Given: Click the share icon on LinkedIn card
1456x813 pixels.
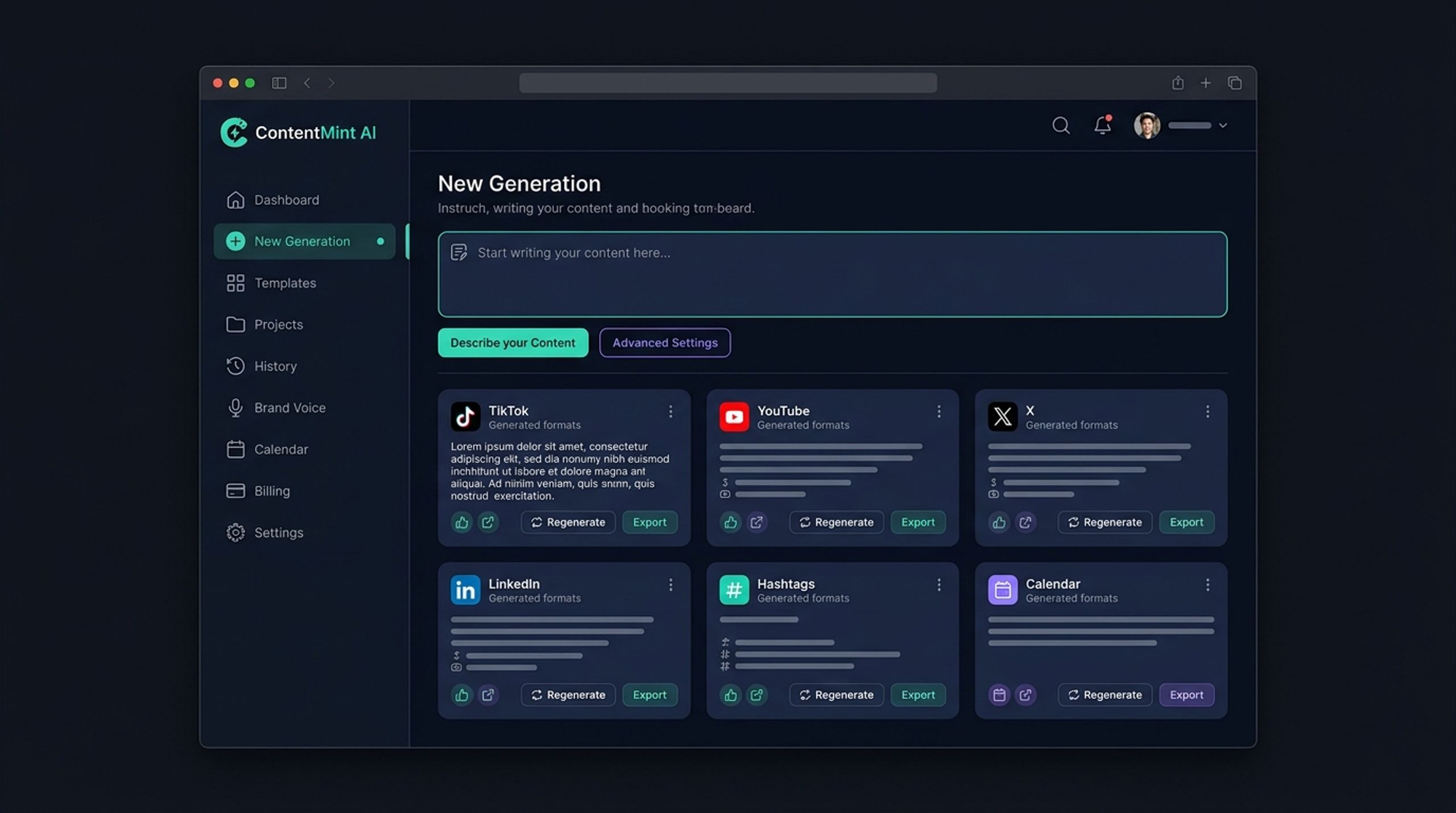Looking at the screenshot, I should tap(488, 695).
